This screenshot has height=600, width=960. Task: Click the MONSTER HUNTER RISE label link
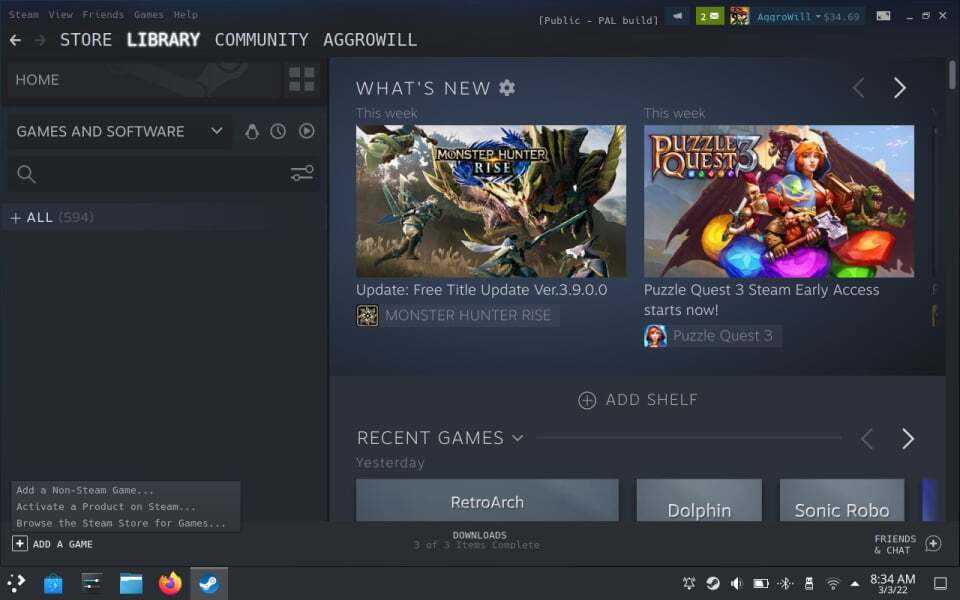[468, 315]
